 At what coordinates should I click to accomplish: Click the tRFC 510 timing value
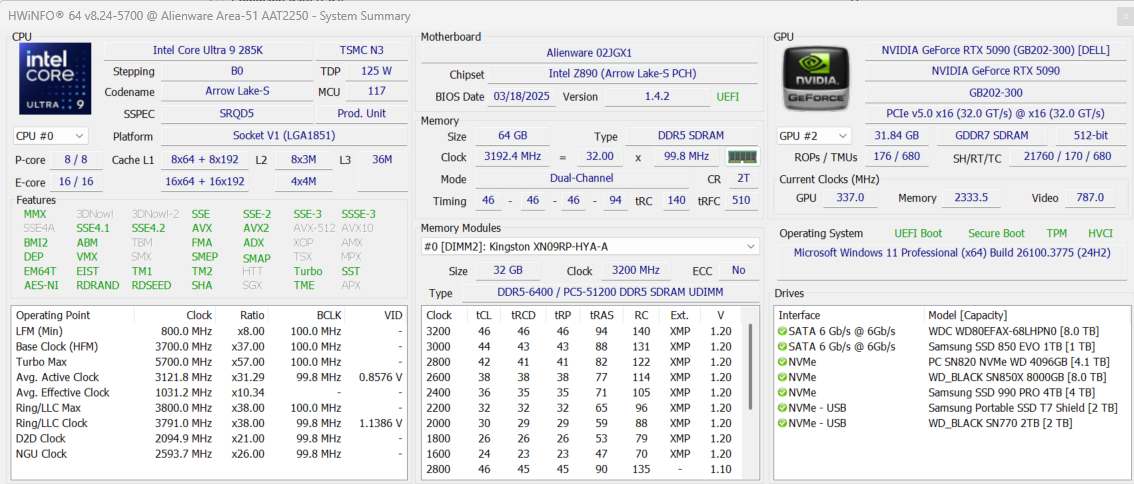(x=741, y=200)
